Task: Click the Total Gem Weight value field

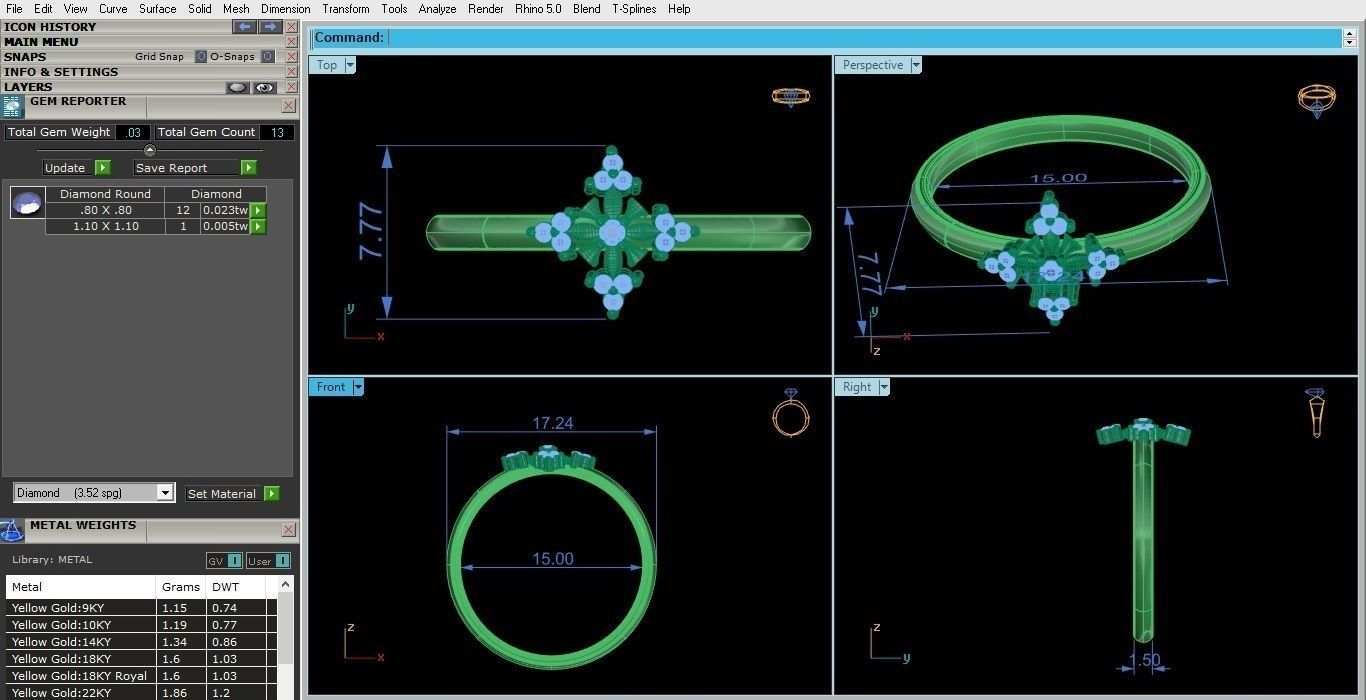Action: pos(132,132)
